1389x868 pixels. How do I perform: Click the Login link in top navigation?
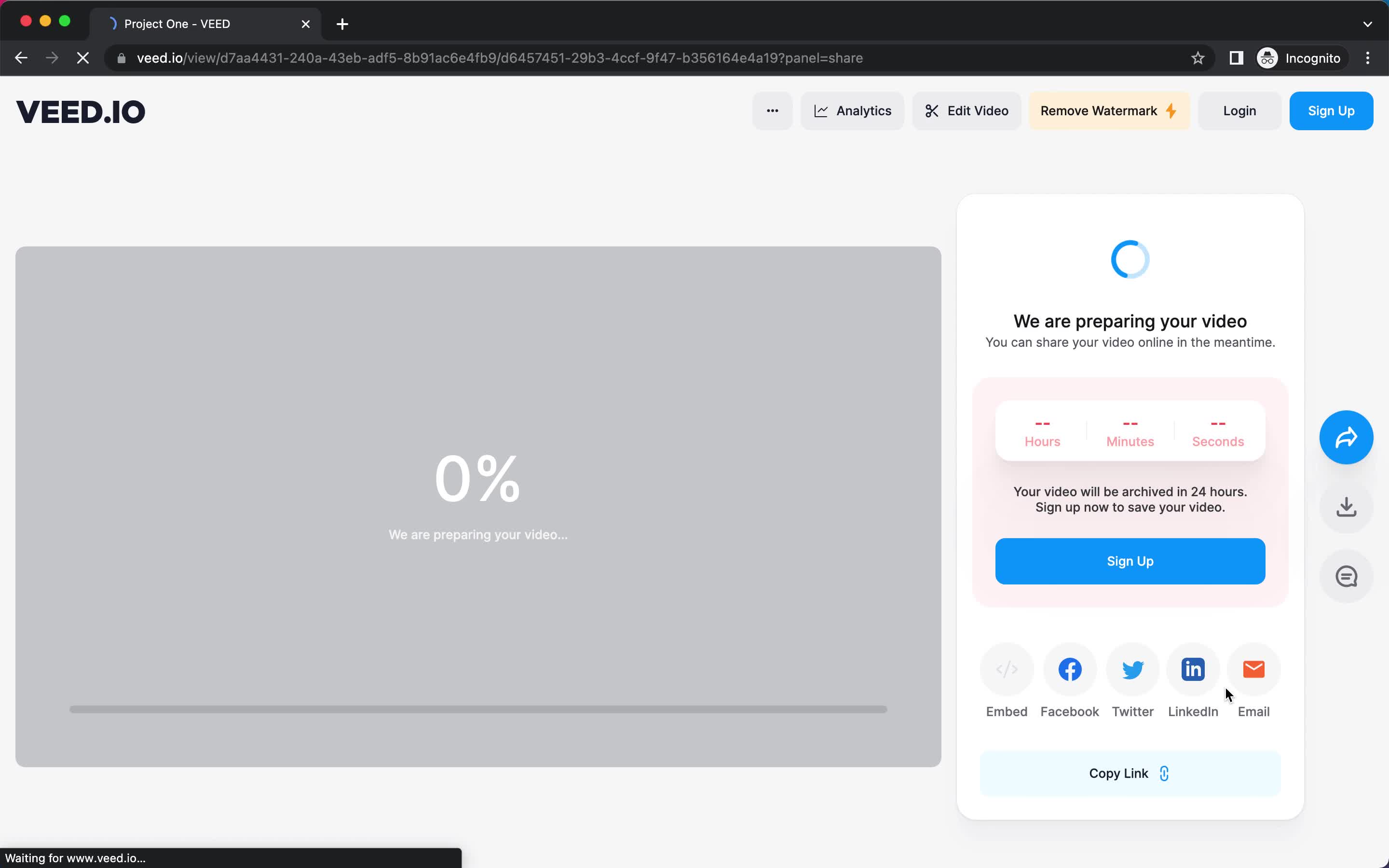[1240, 111]
